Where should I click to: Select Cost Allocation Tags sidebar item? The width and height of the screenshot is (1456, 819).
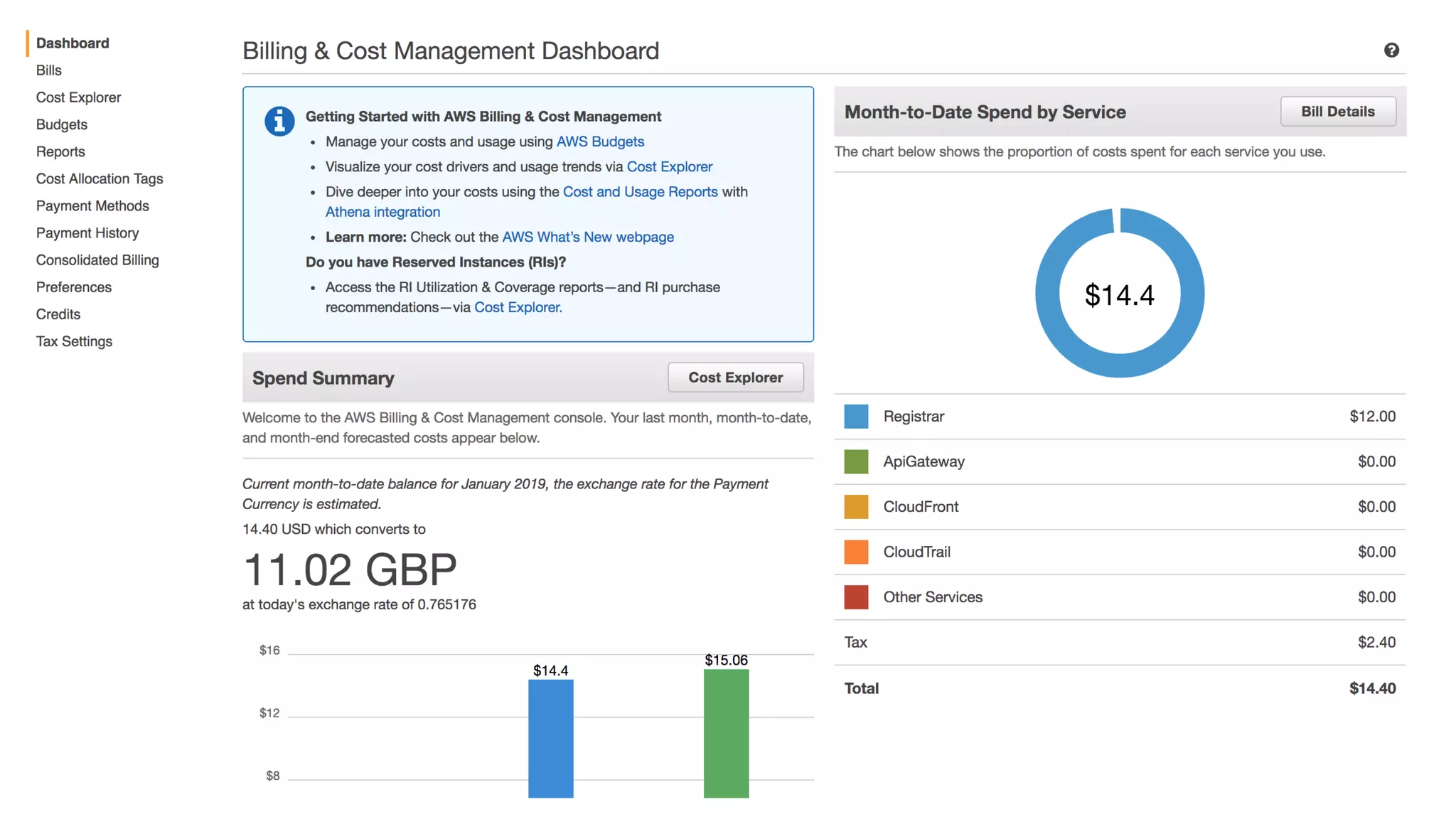click(100, 179)
